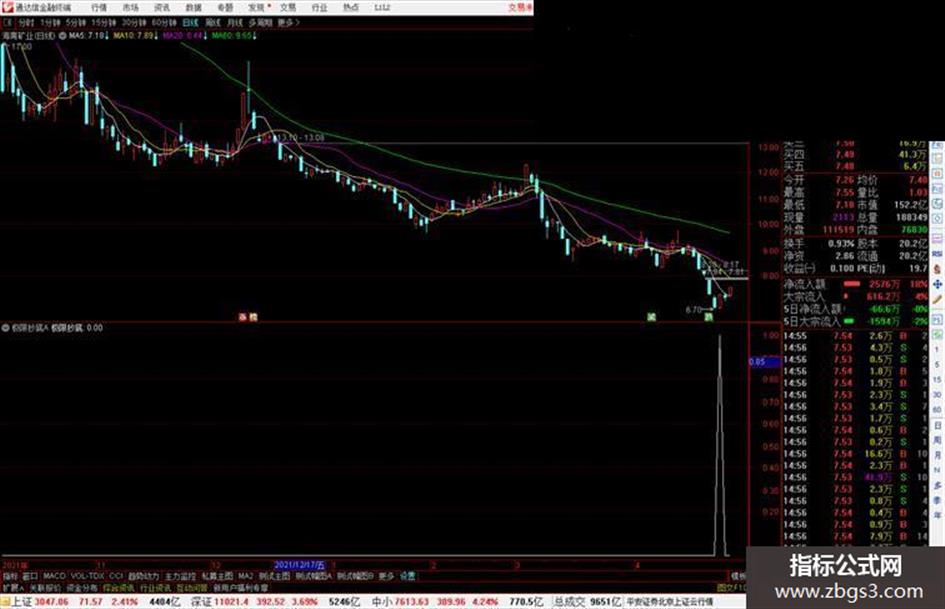945x609 pixels.
Task: Open the 发现 menu
Action: [x=257, y=7]
